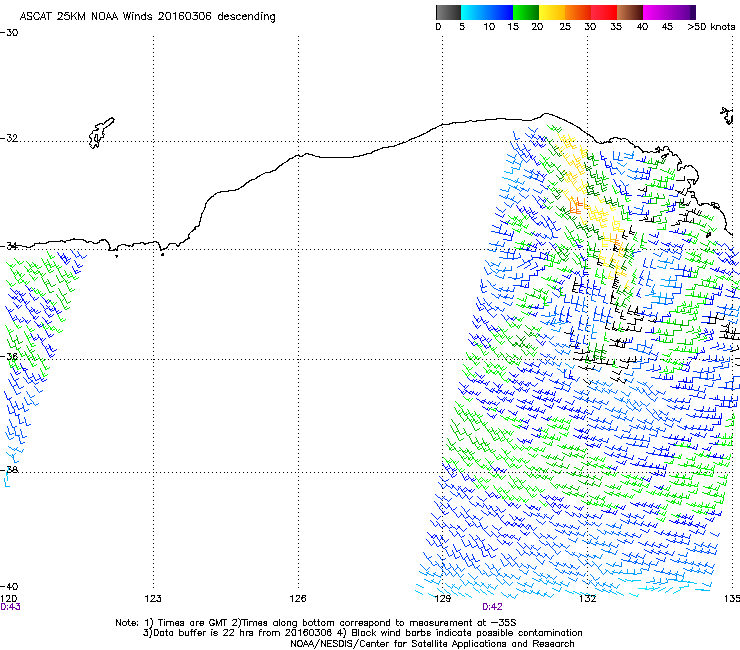The width and height of the screenshot is (740, 650).
Task: Click the gray 0-5 knots legend segment
Action: click(x=448, y=12)
